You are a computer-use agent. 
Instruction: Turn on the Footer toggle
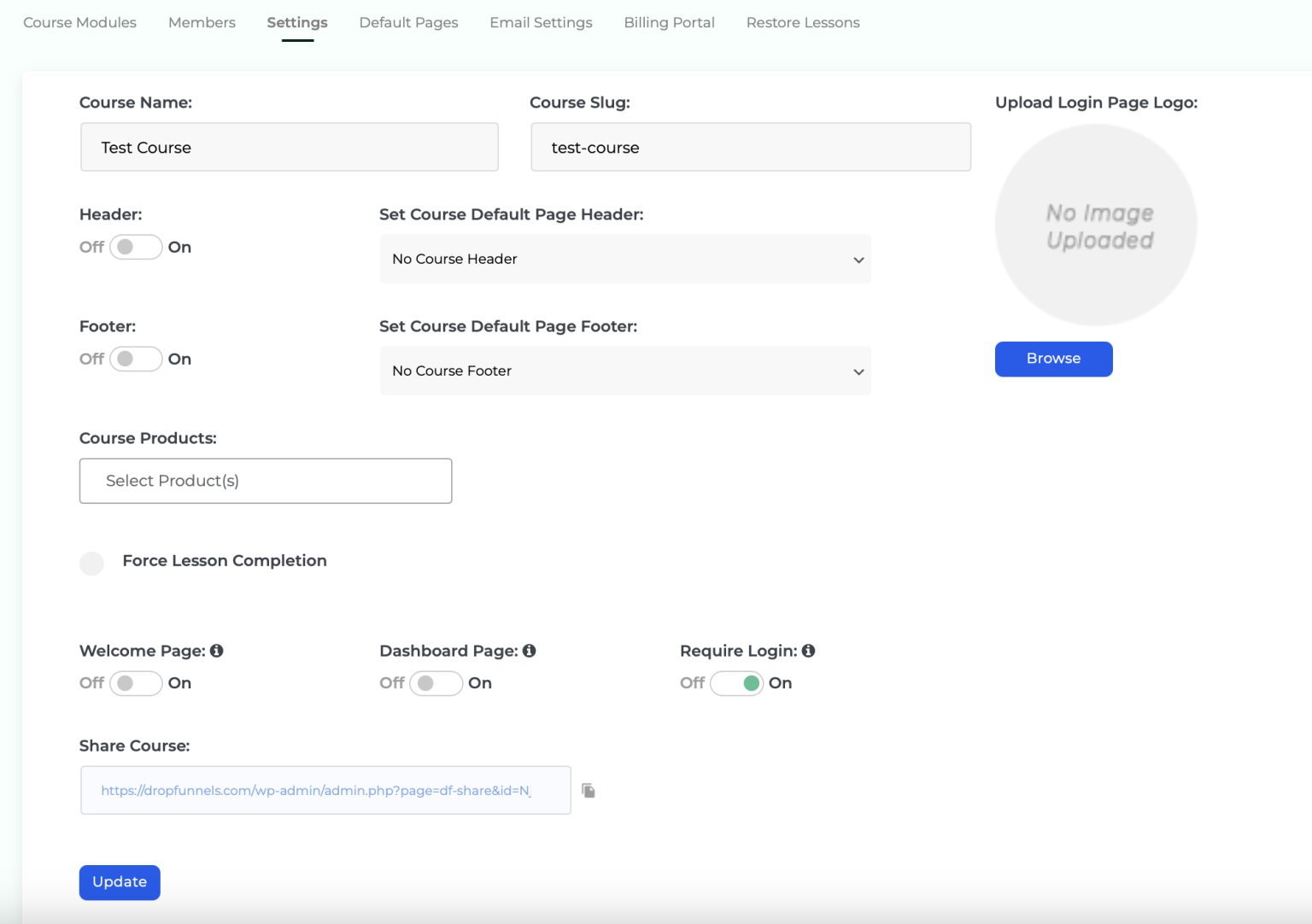coord(135,359)
